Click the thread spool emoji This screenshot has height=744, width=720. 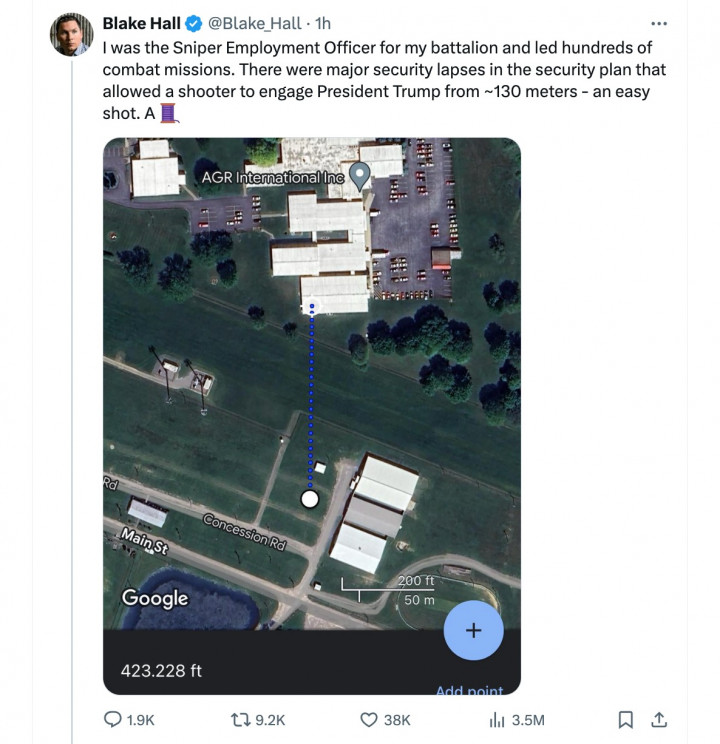(x=169, y=113)
